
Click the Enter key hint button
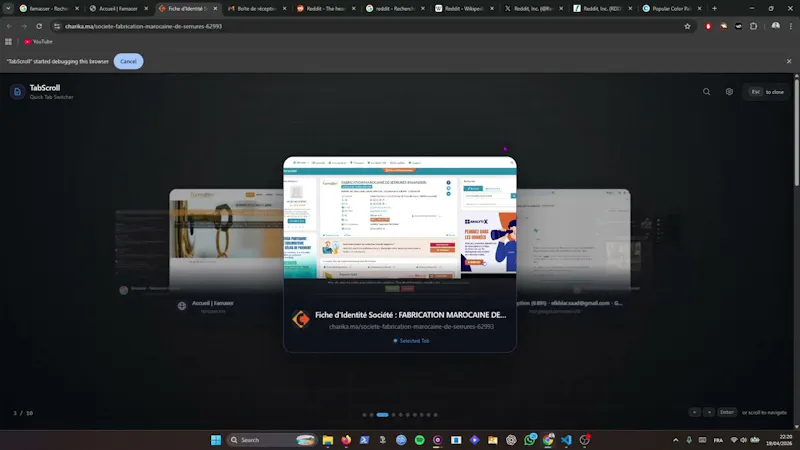(727, 412)
